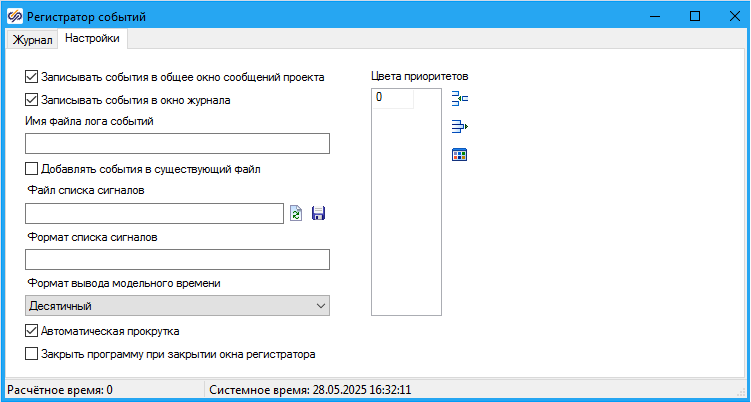Click the add priority row icon
Screen dimensions: 751x402
(460, 98)
